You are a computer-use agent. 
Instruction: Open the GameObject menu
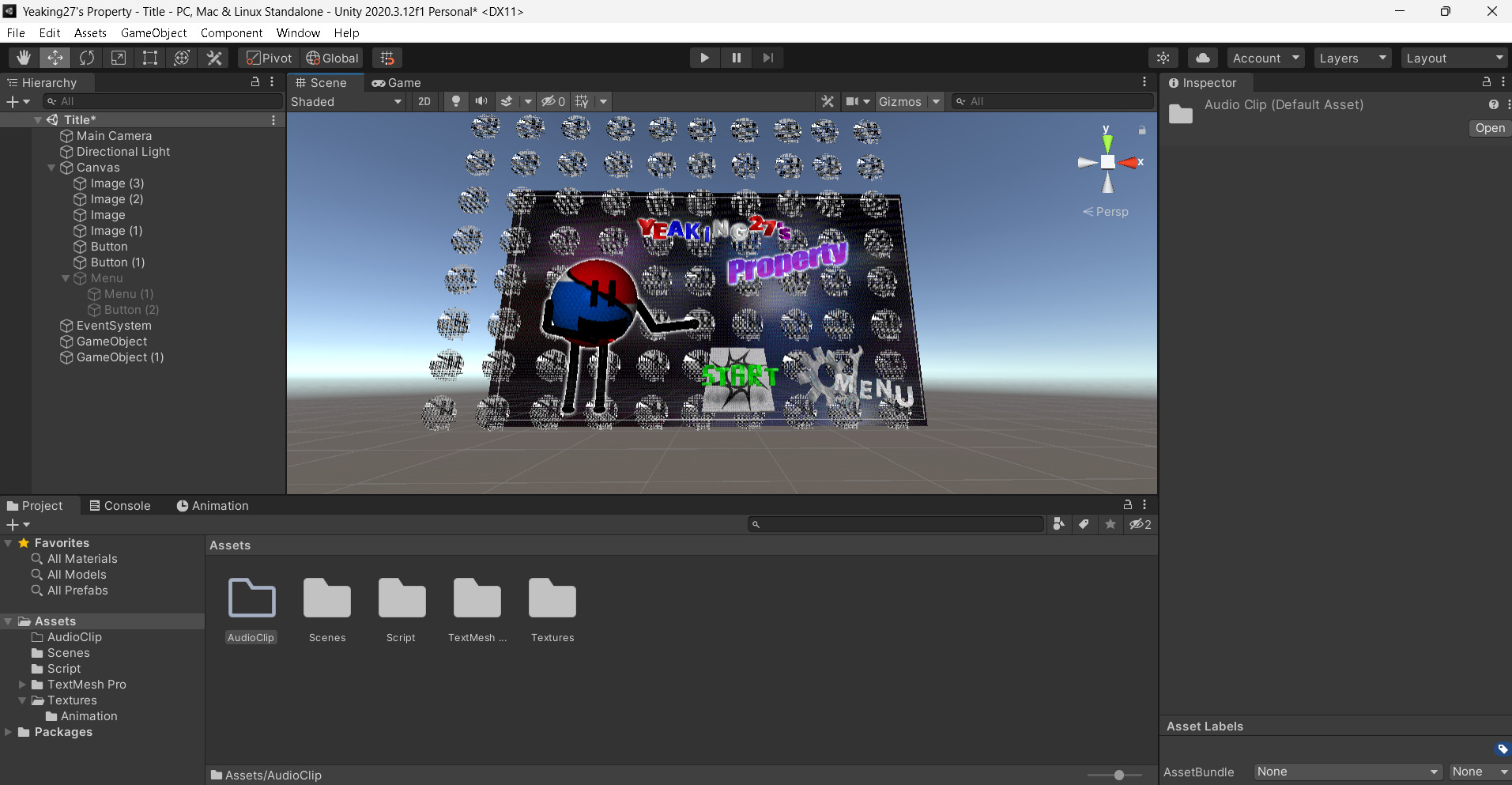point(154,32)
